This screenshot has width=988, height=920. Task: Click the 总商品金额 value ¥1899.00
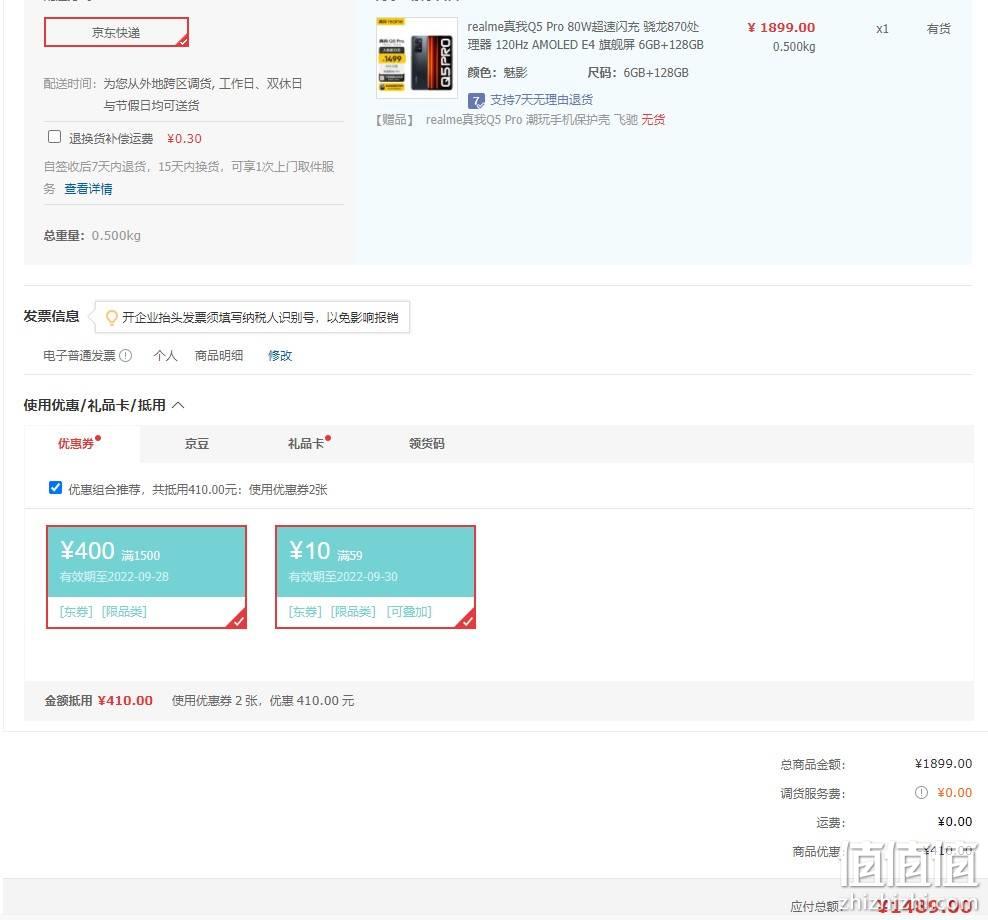tap(943, 764)
